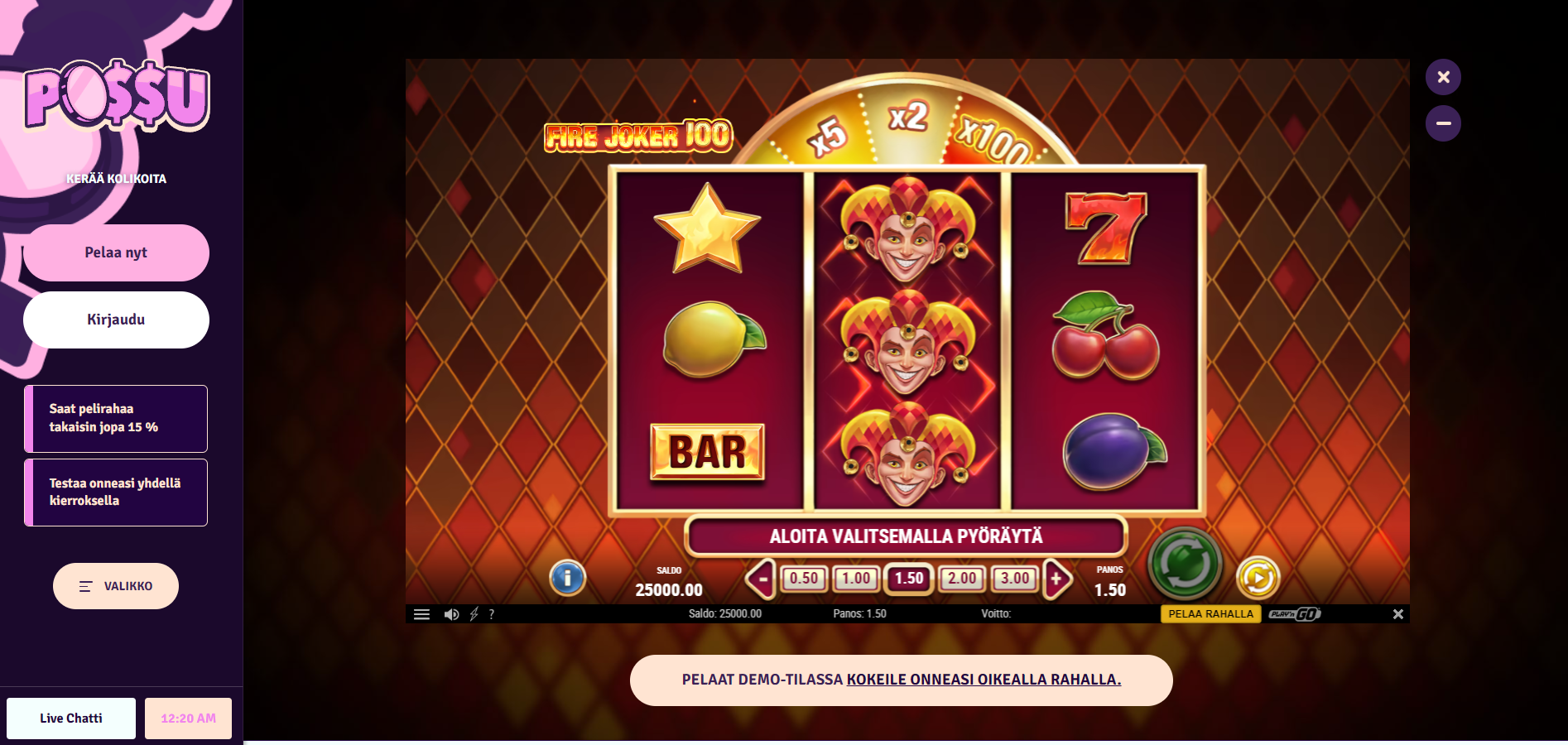Click the PELAA RAHALLA yellow button

1210,613
